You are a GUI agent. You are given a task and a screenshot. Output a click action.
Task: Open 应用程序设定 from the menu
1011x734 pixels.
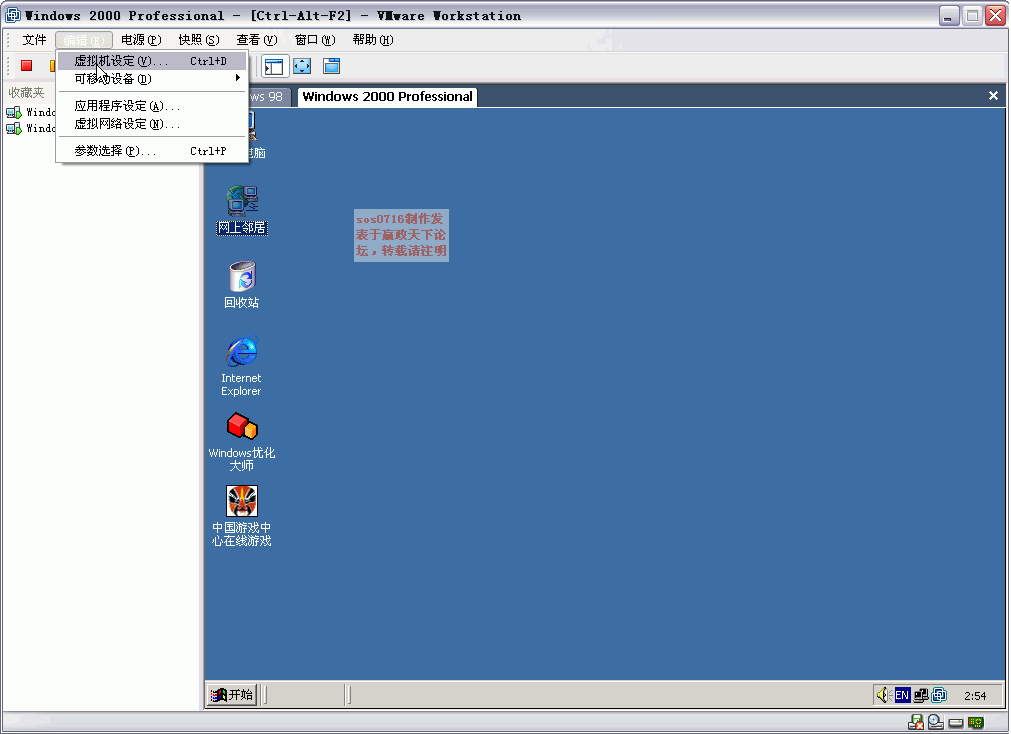152,106
